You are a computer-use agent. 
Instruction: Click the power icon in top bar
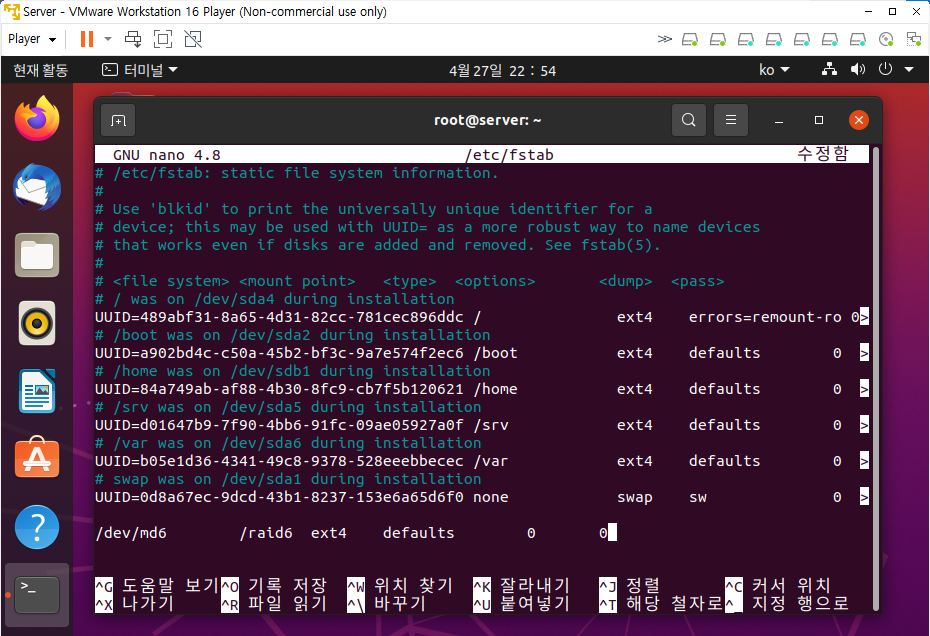point(885,69)
